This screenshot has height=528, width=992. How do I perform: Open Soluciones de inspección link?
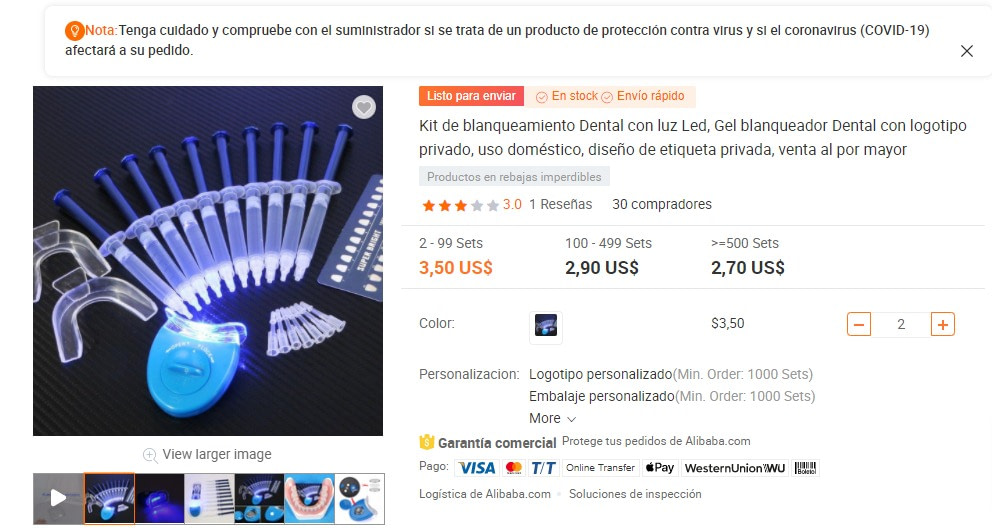click(x=635, y=494)
